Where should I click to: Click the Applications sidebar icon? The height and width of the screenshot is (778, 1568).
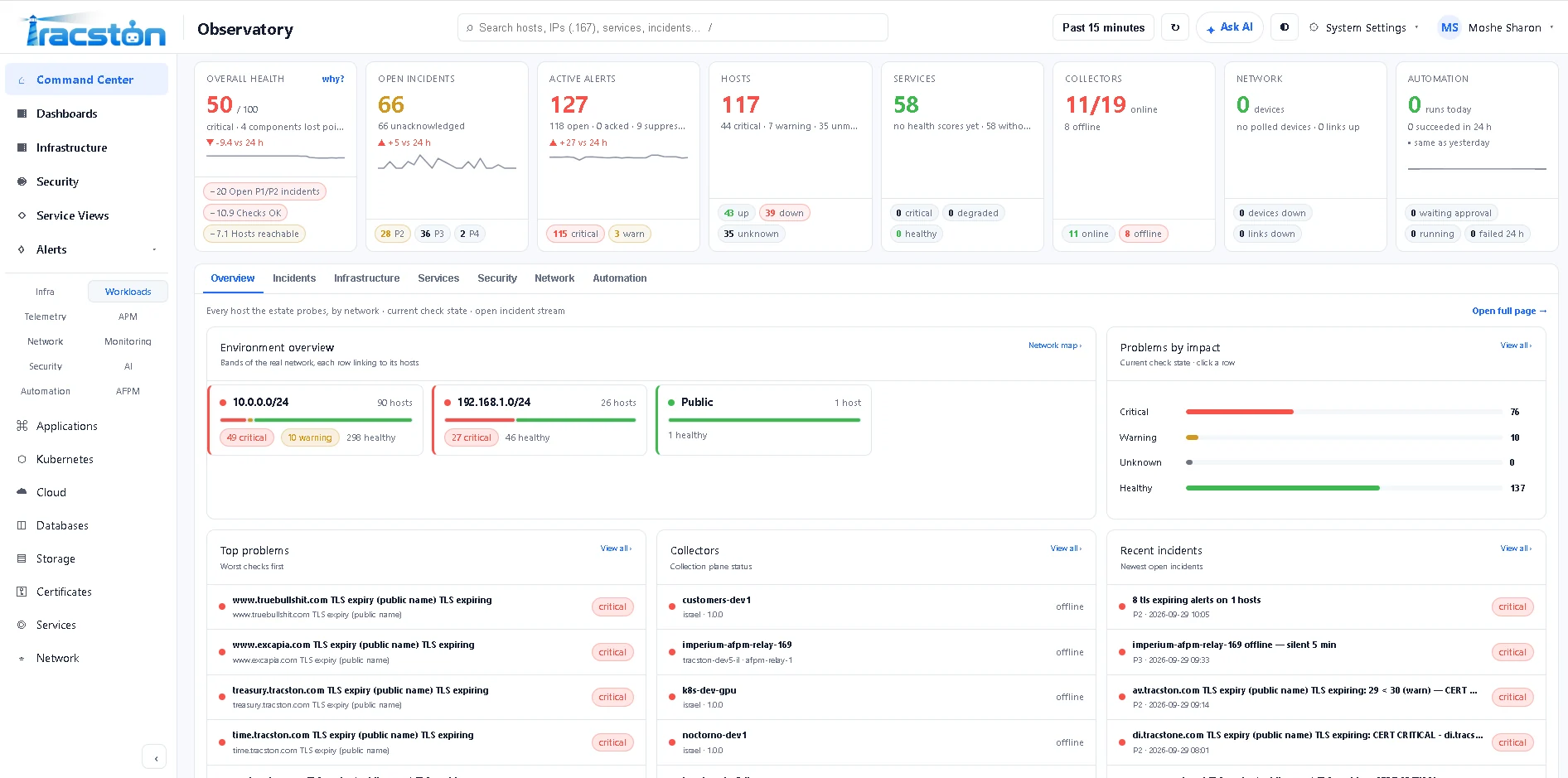click(22, 426)
